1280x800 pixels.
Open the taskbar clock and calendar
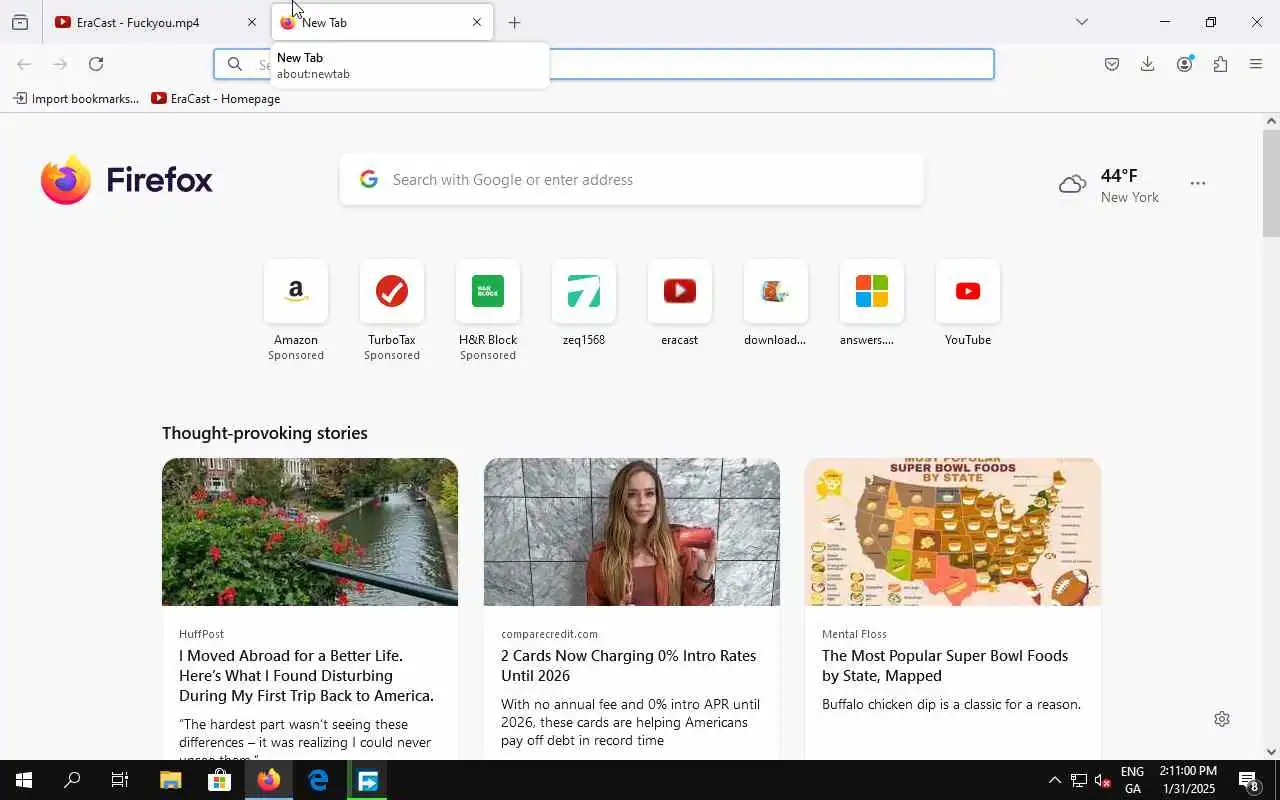[1188, 781]
